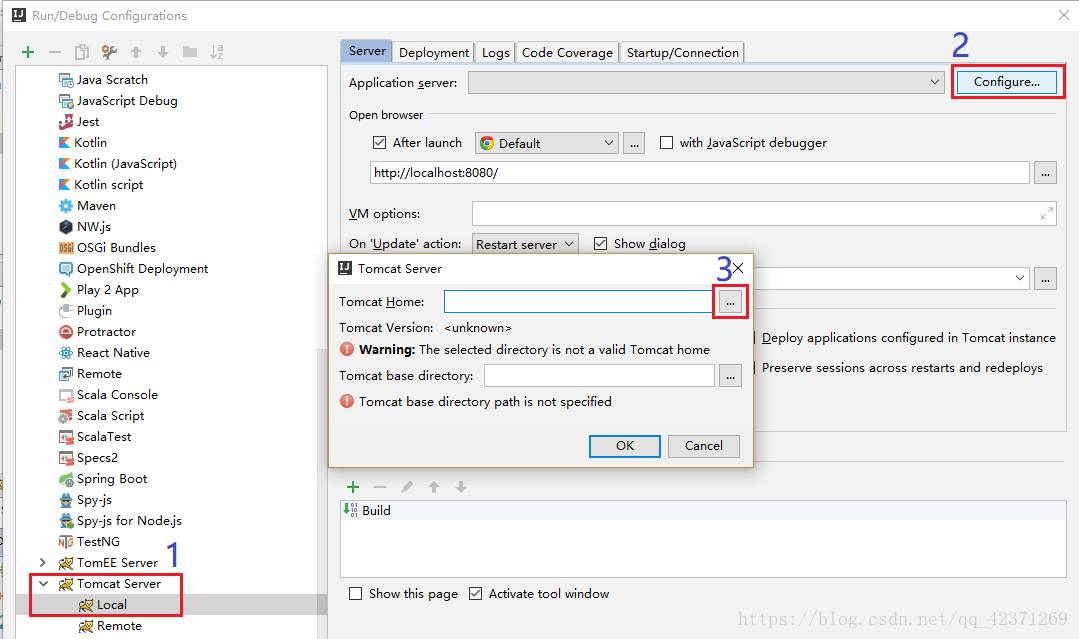
Task: Open the Default browser dropdown
Action: (546, 143)
